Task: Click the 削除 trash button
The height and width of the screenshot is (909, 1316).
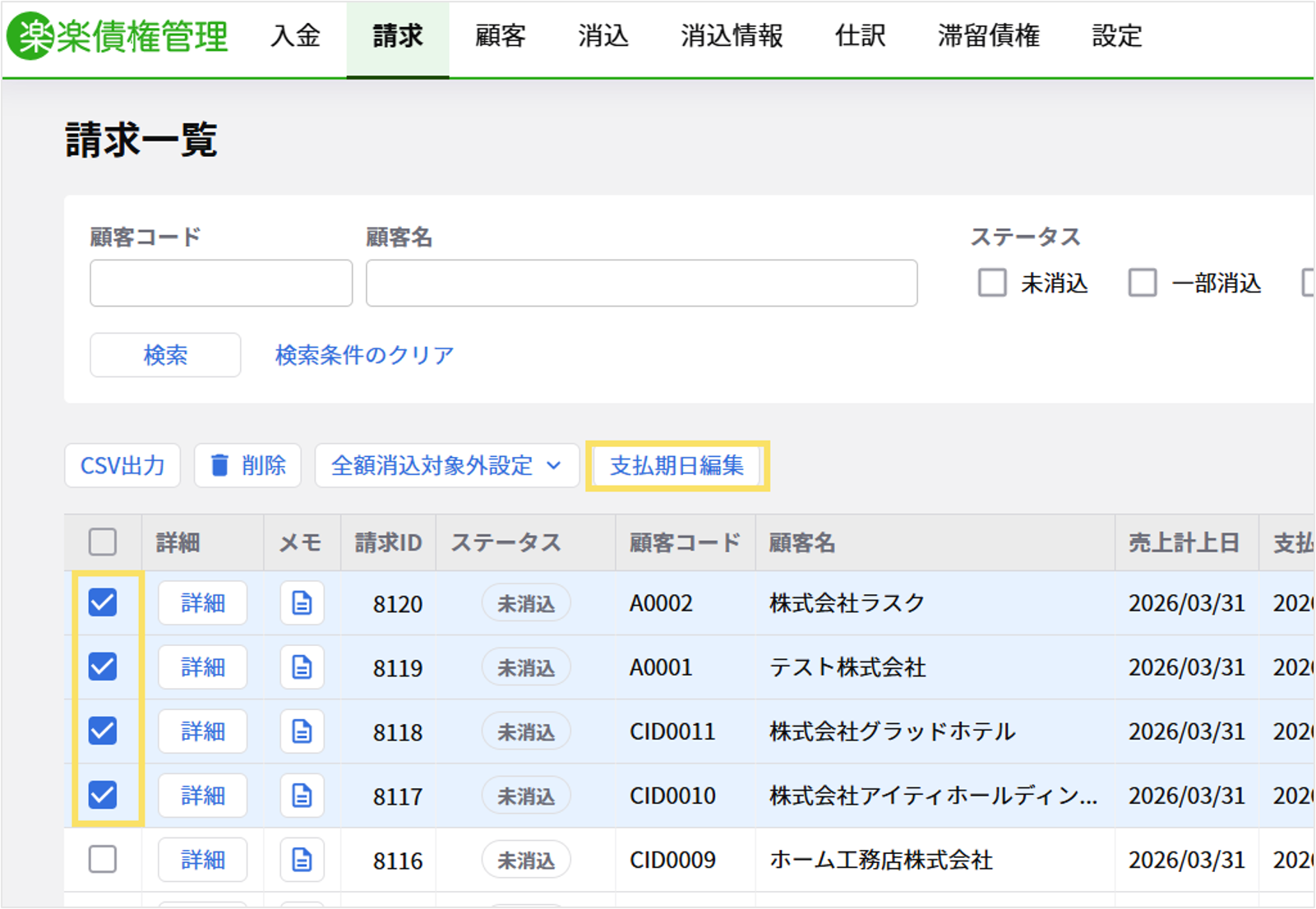Action: (x=247, y=466)
